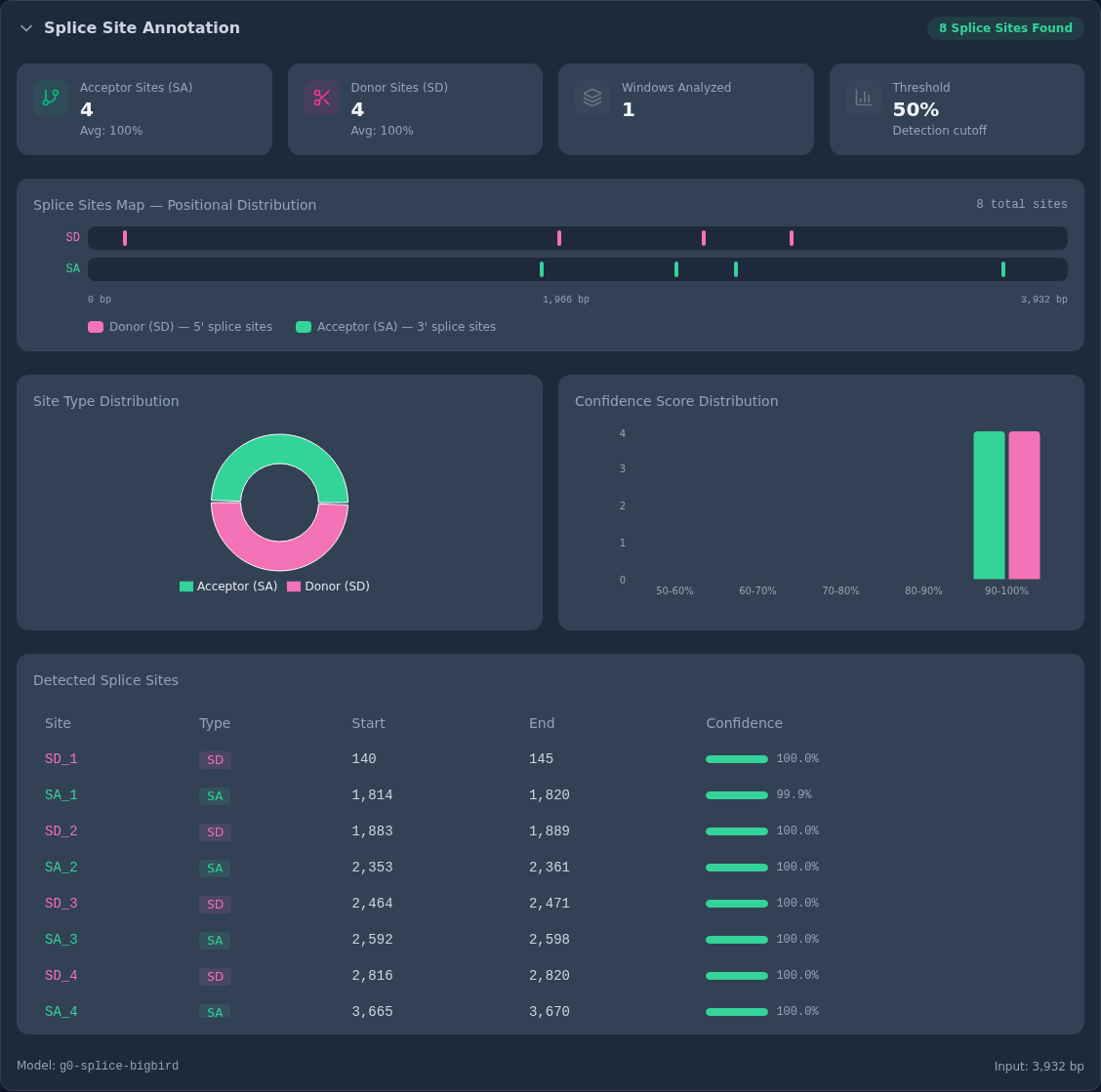Click the pink Donor donut segment

coord(279,556)
